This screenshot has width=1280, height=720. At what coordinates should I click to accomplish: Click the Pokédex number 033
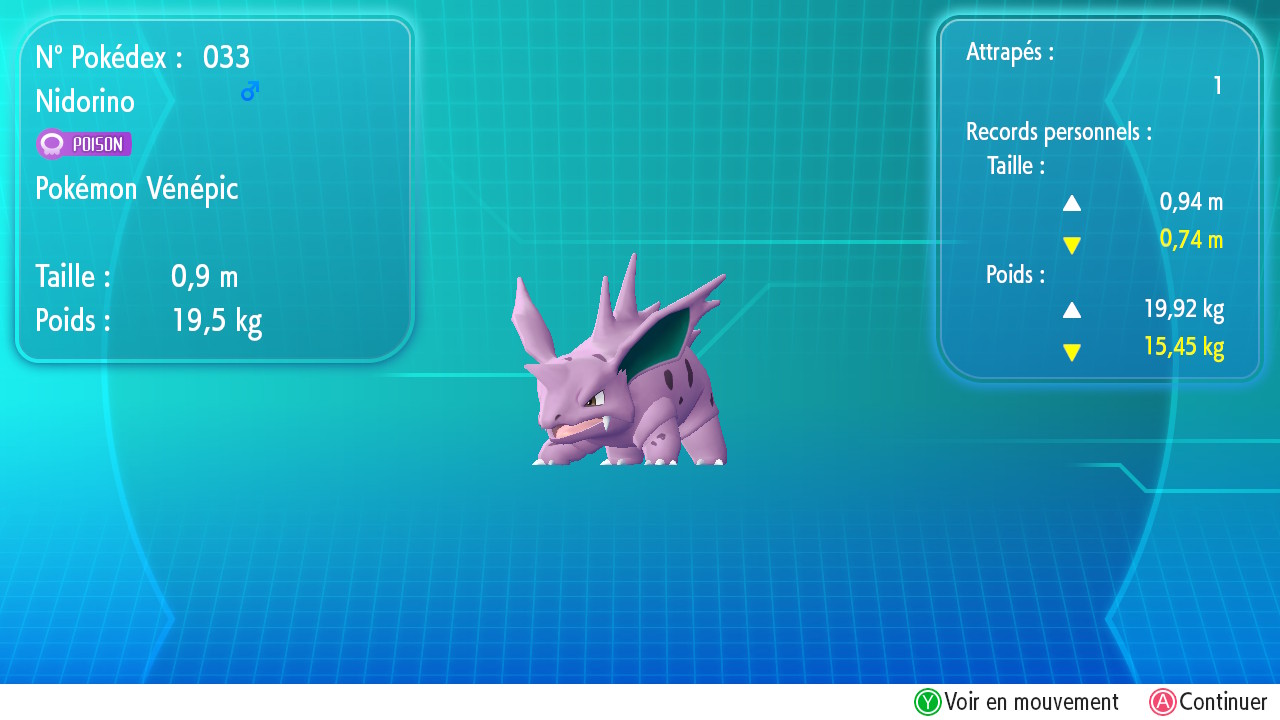[x=226, y=58]
